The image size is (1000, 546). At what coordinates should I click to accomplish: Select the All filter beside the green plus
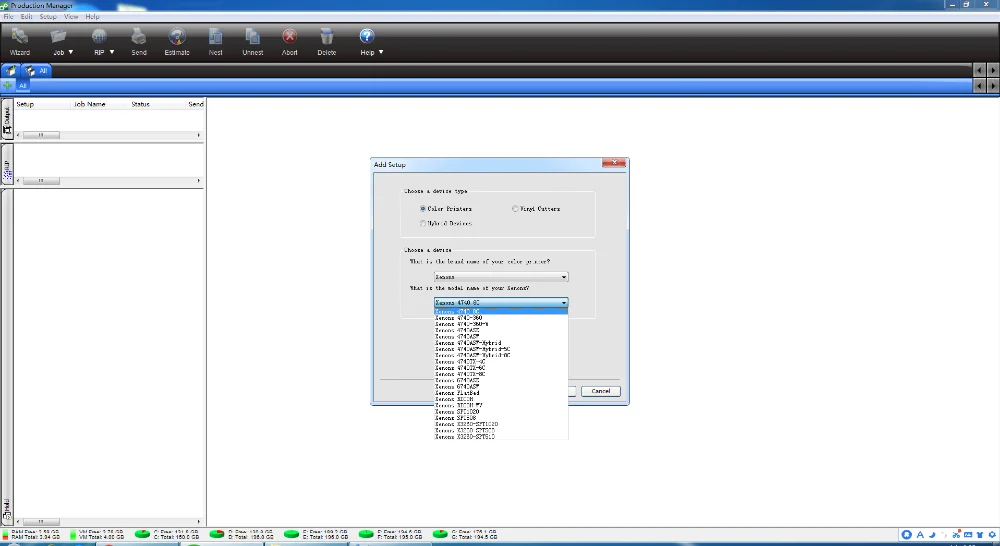click(x=22, y=85)
